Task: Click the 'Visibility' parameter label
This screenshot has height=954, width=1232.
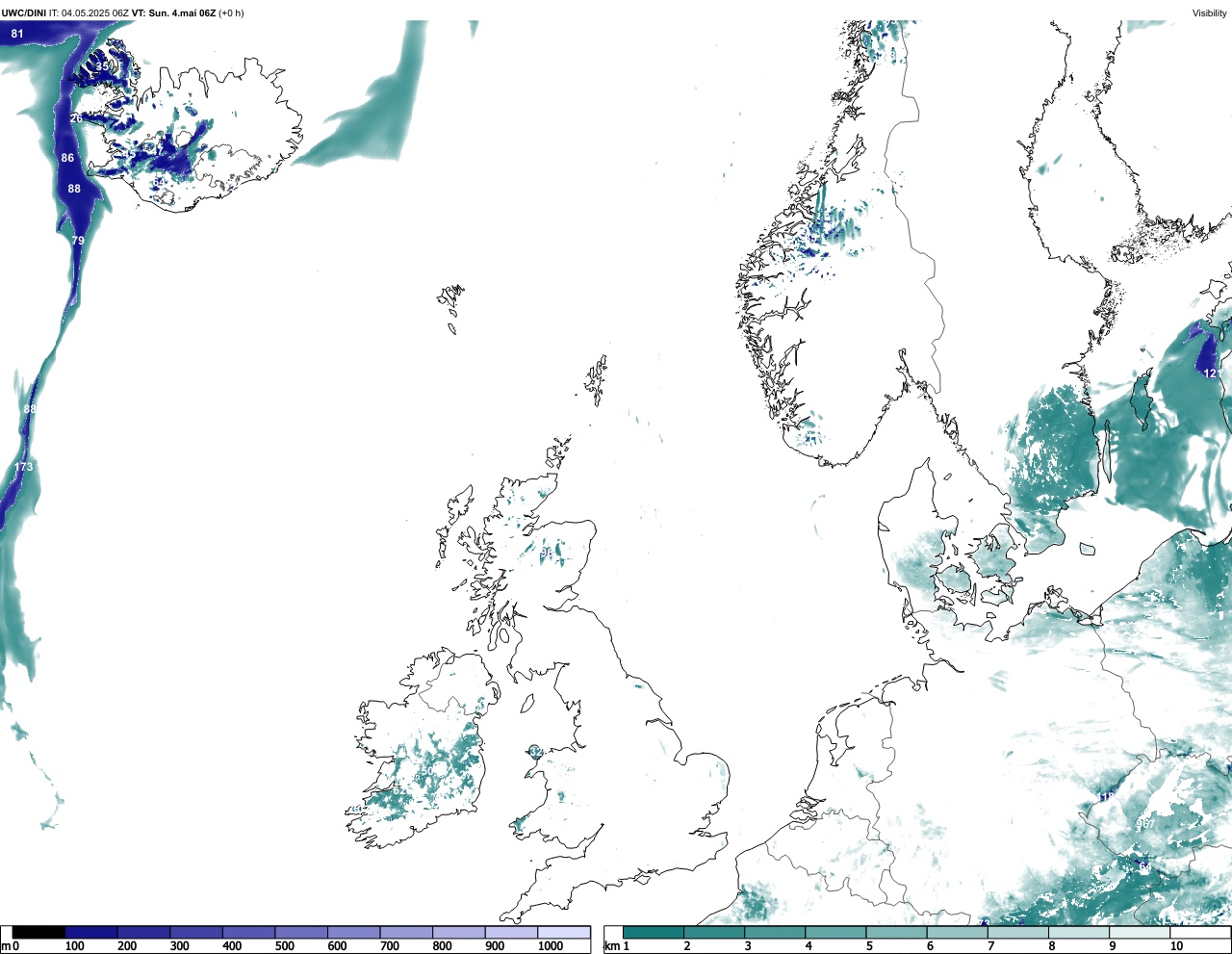Action: pos(1210,13)
